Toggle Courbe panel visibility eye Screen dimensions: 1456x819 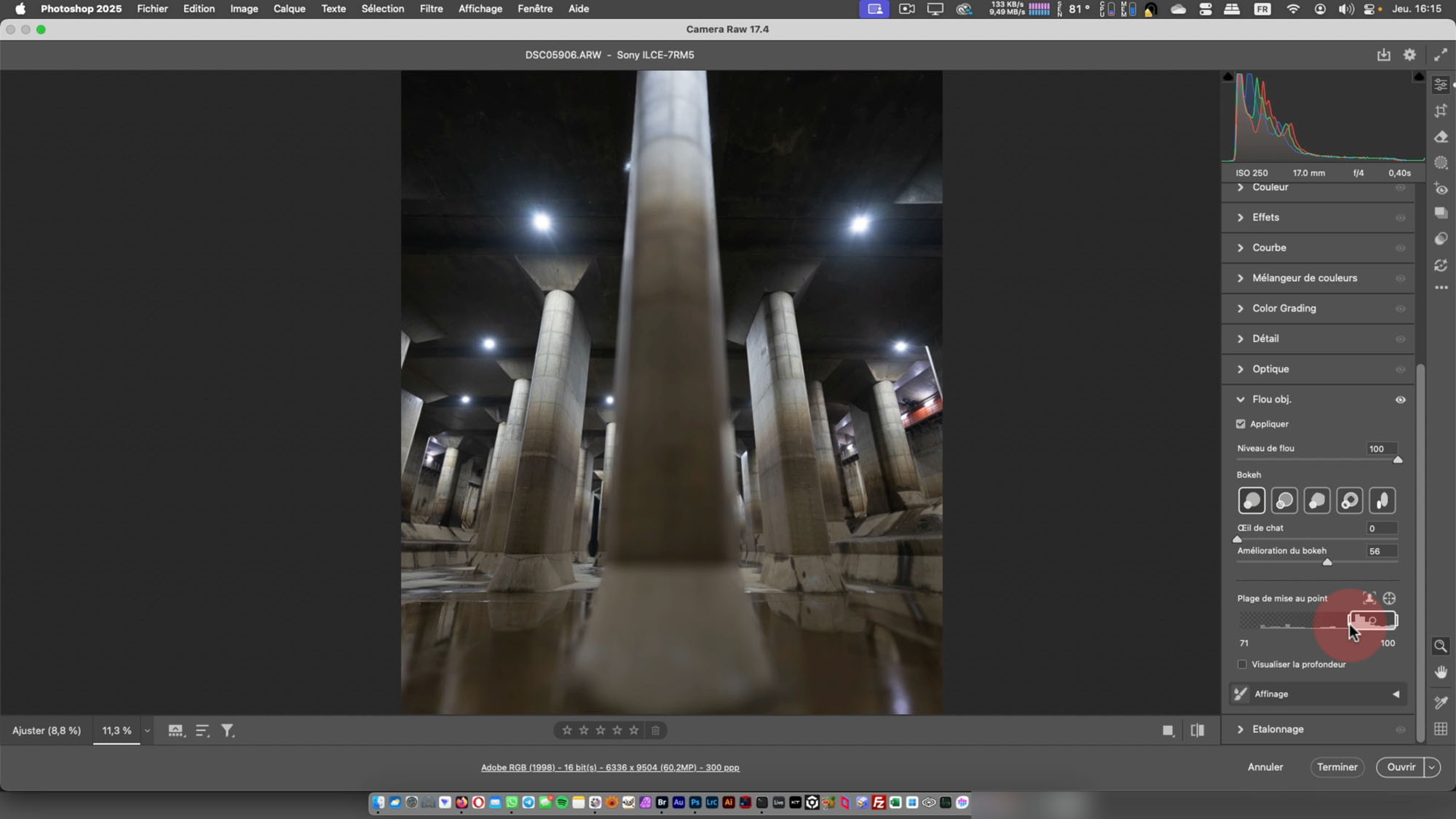[x=1400, y=248]
